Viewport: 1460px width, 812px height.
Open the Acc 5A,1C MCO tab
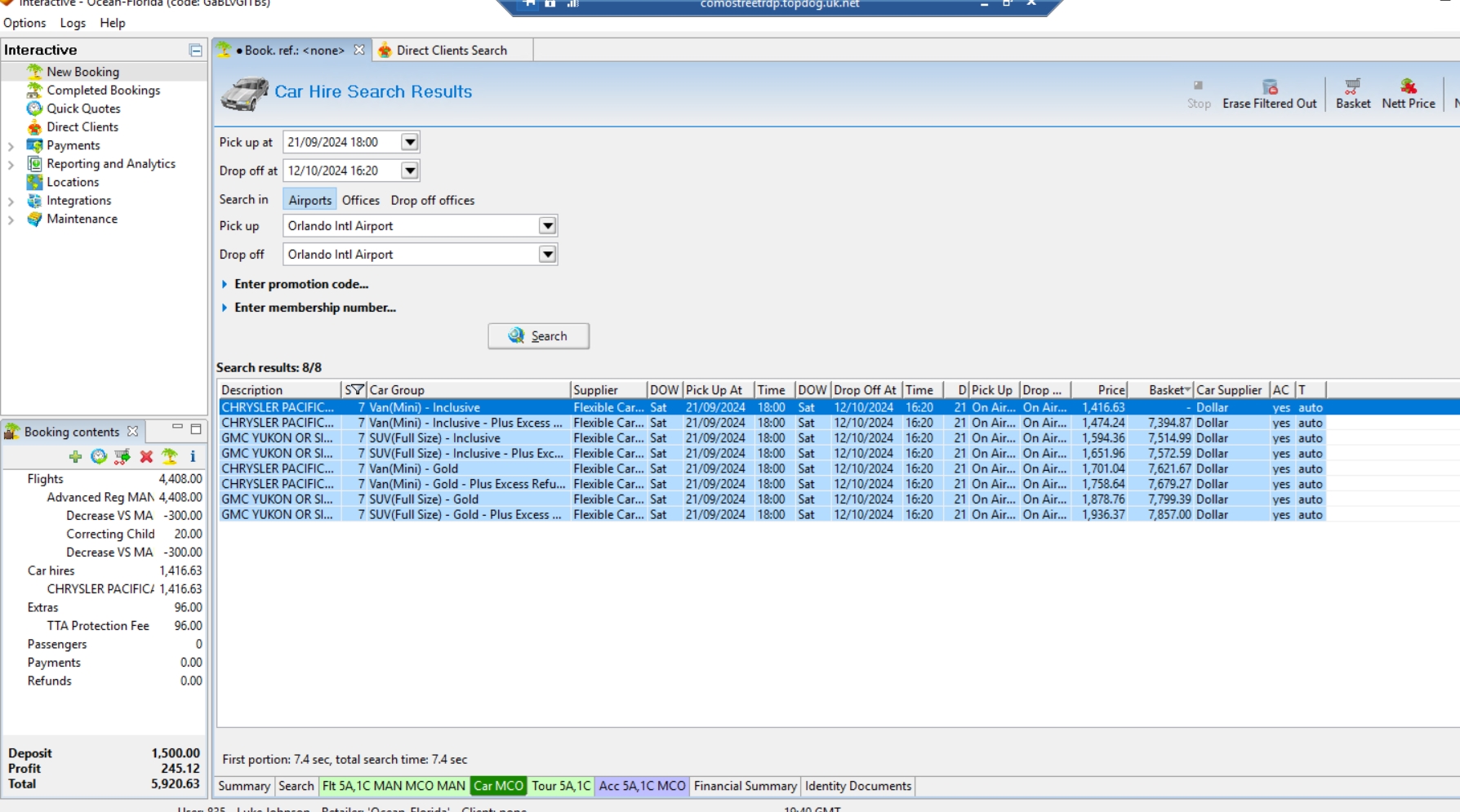pyautogui.click(x=643, y=786)
